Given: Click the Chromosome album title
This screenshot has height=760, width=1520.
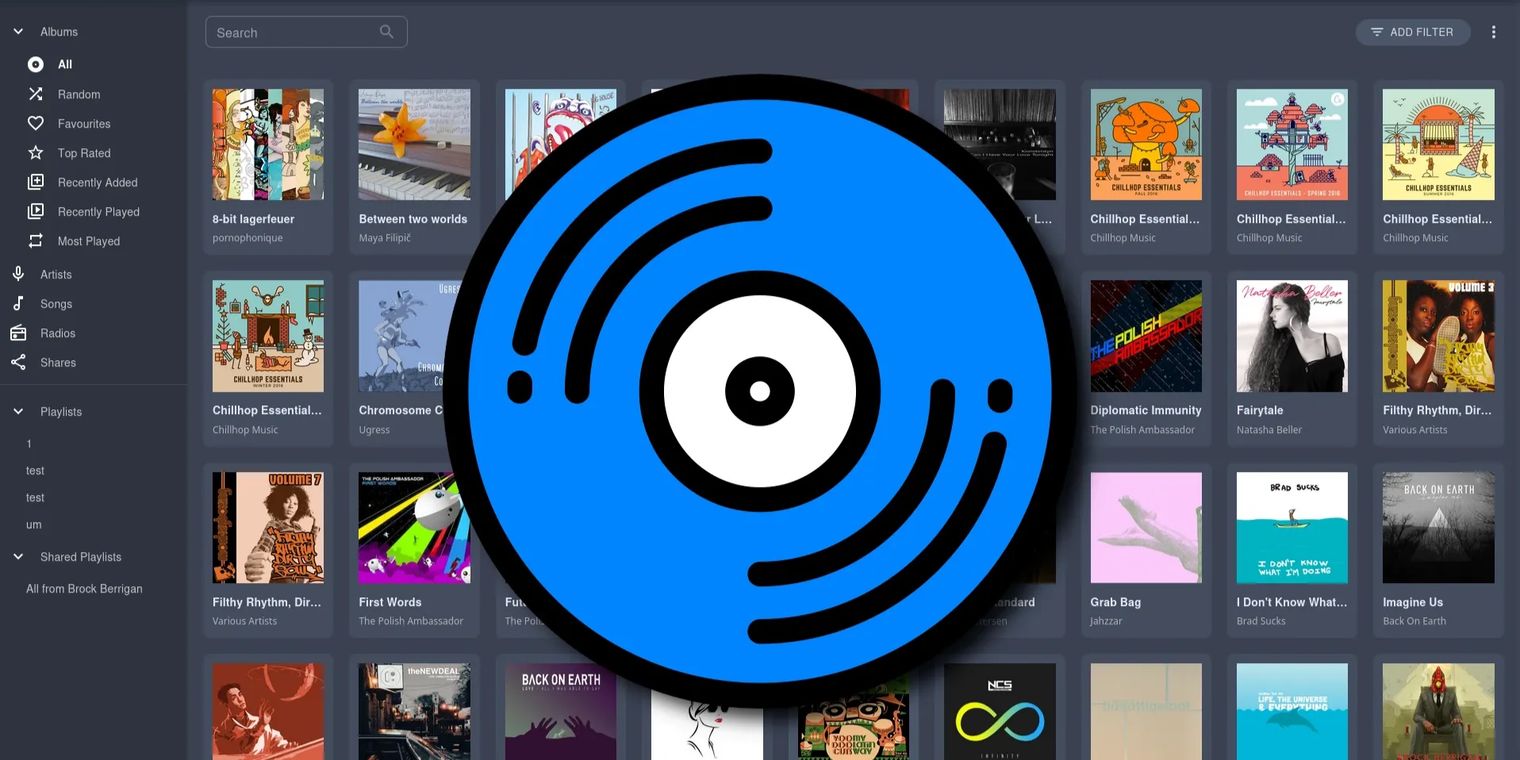Looking at the screenshot, I should point(400,410).
